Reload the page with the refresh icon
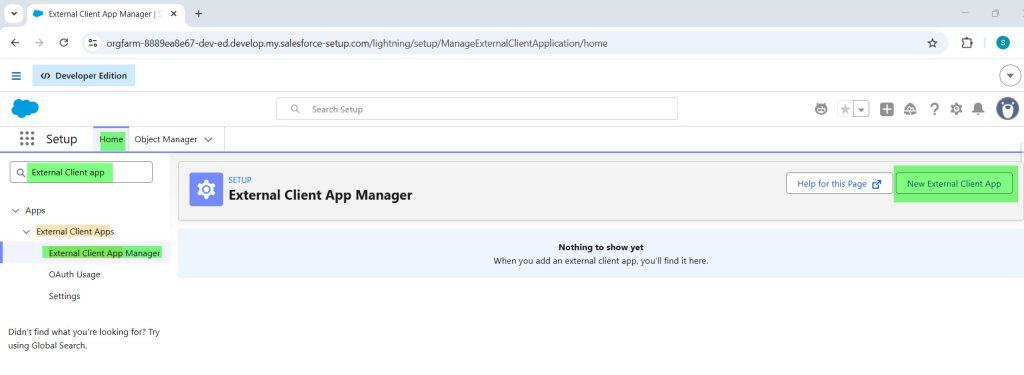Image resolution: width=1024 pixels, height=375 pixels. pyautogui.click(x=64, y=43)
